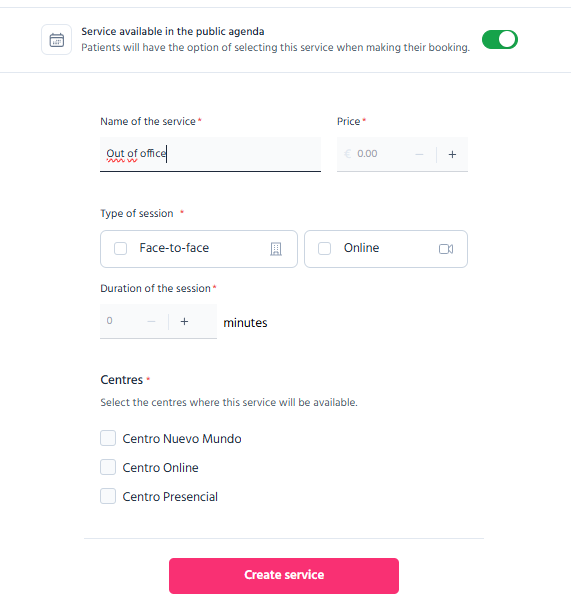Increase session duration with plus icon
571x615 pixels.
tap(184, 322)
